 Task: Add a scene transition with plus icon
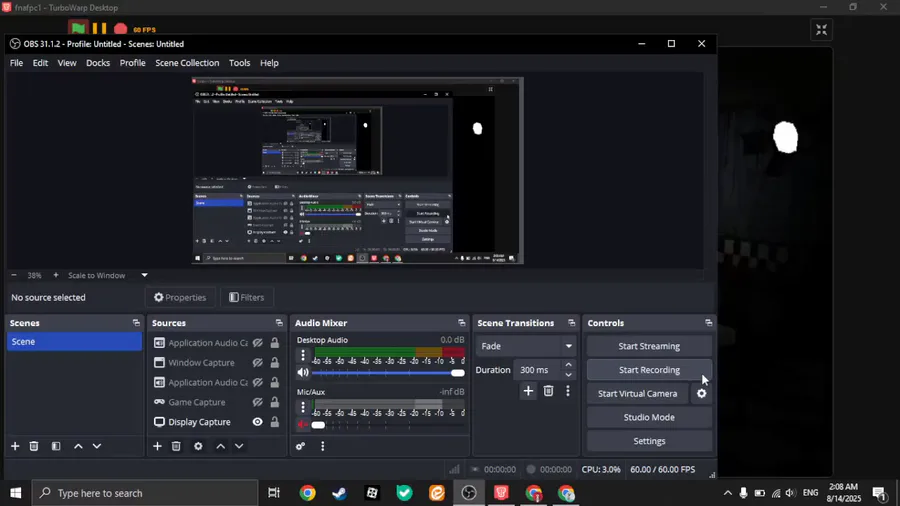click(x=528, y=391)
